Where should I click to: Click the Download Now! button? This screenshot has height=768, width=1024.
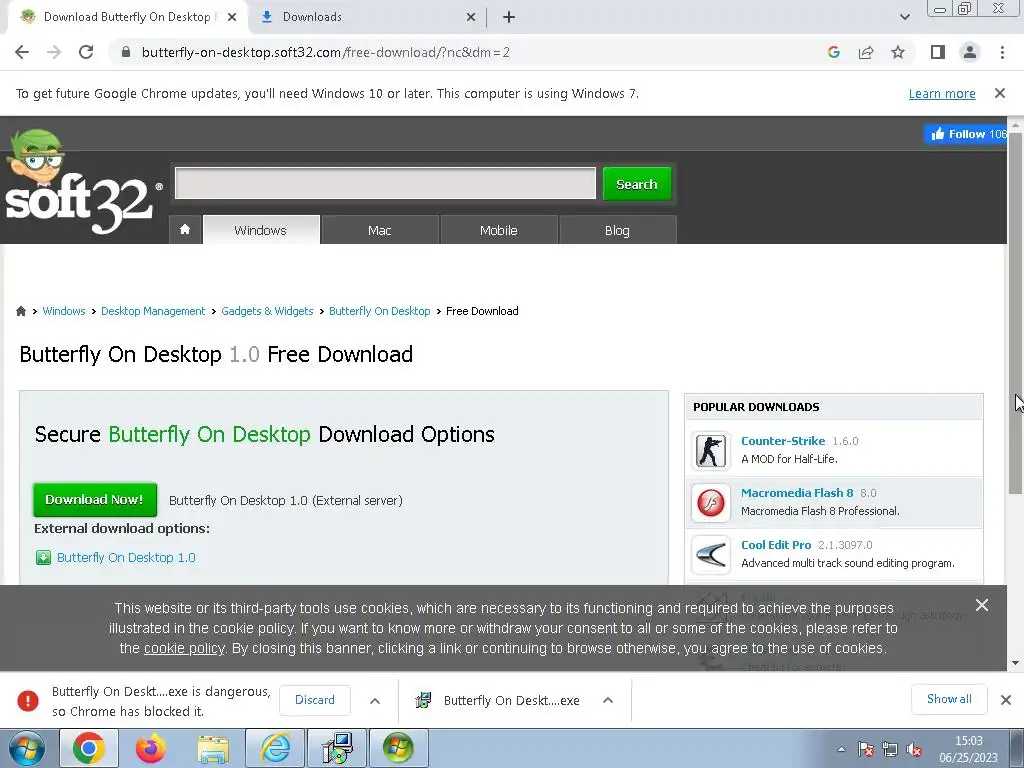95,500
